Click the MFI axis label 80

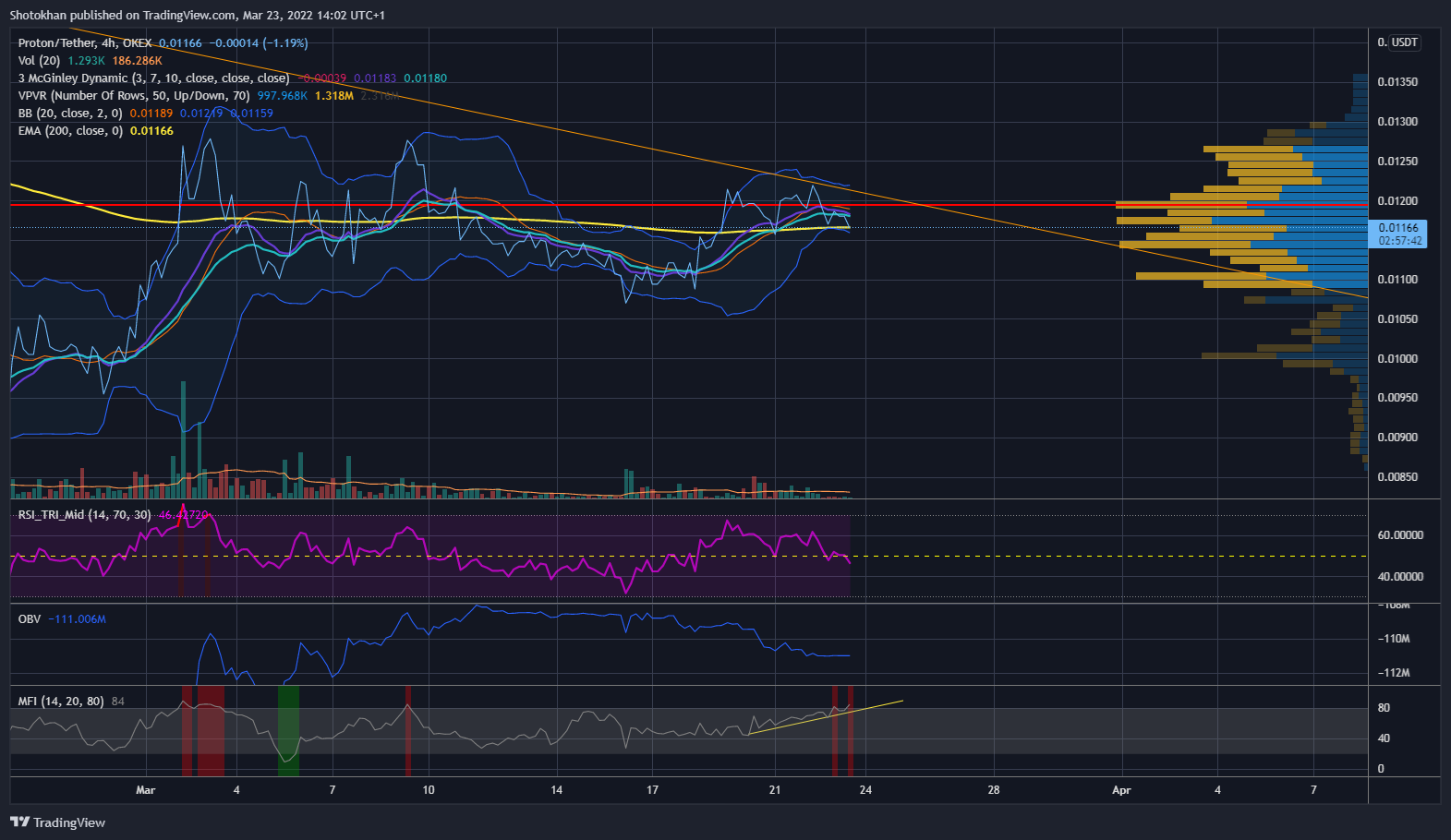(1384, 708)
